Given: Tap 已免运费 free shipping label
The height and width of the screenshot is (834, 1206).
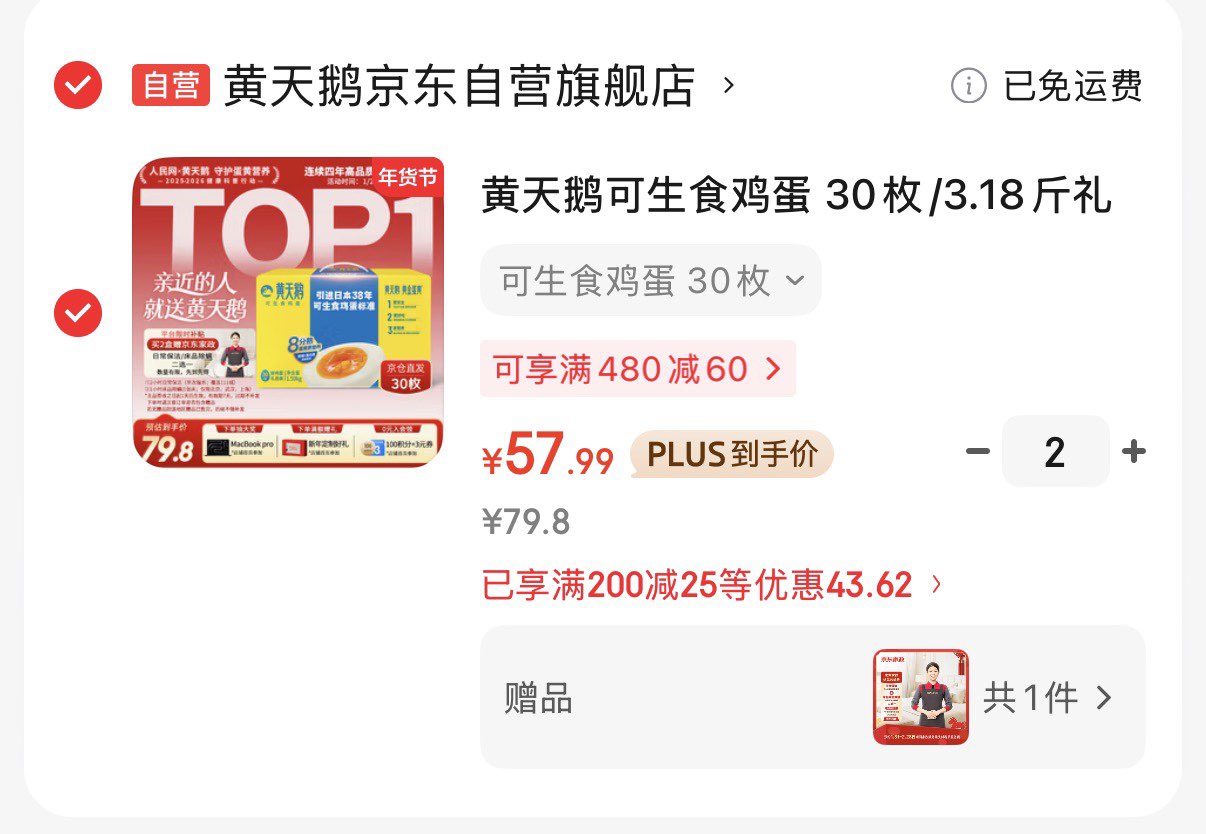Looking at the screenshot, I should [x=1073, y=86].
